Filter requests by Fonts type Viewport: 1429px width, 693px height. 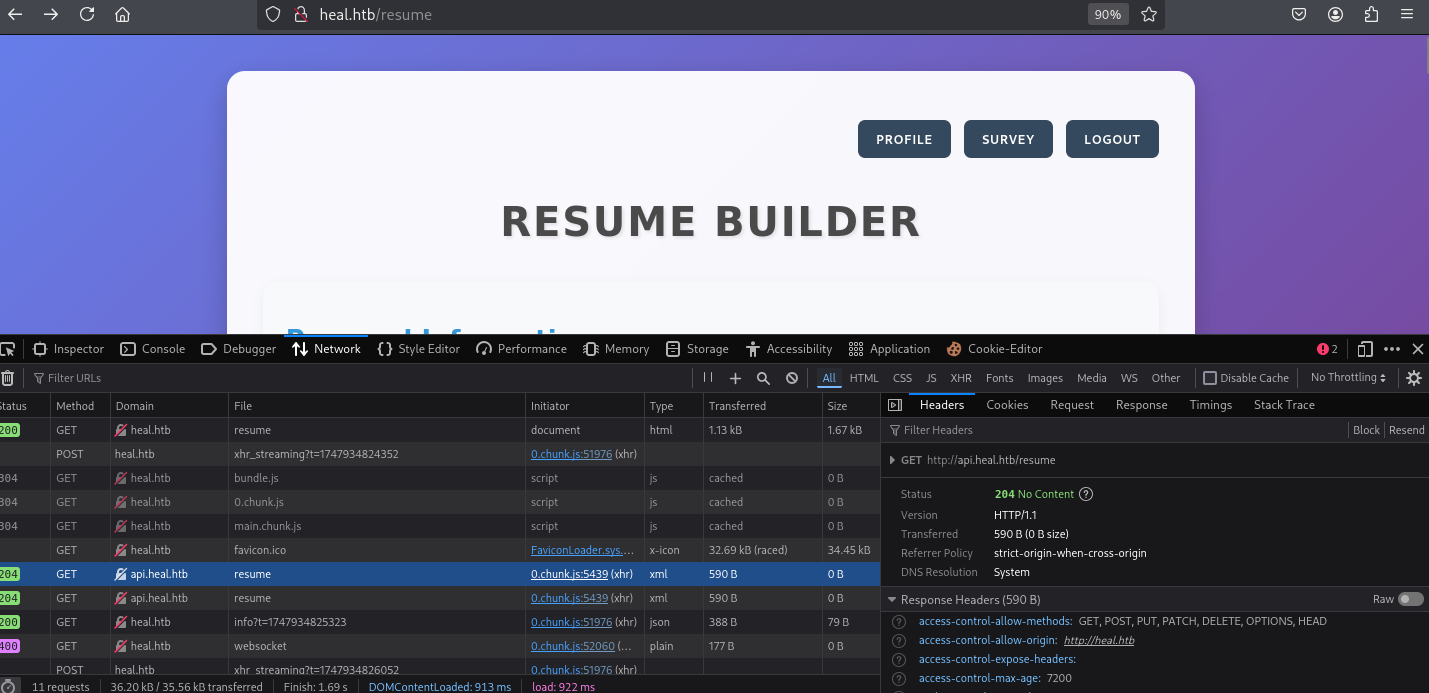coord(999,378)
